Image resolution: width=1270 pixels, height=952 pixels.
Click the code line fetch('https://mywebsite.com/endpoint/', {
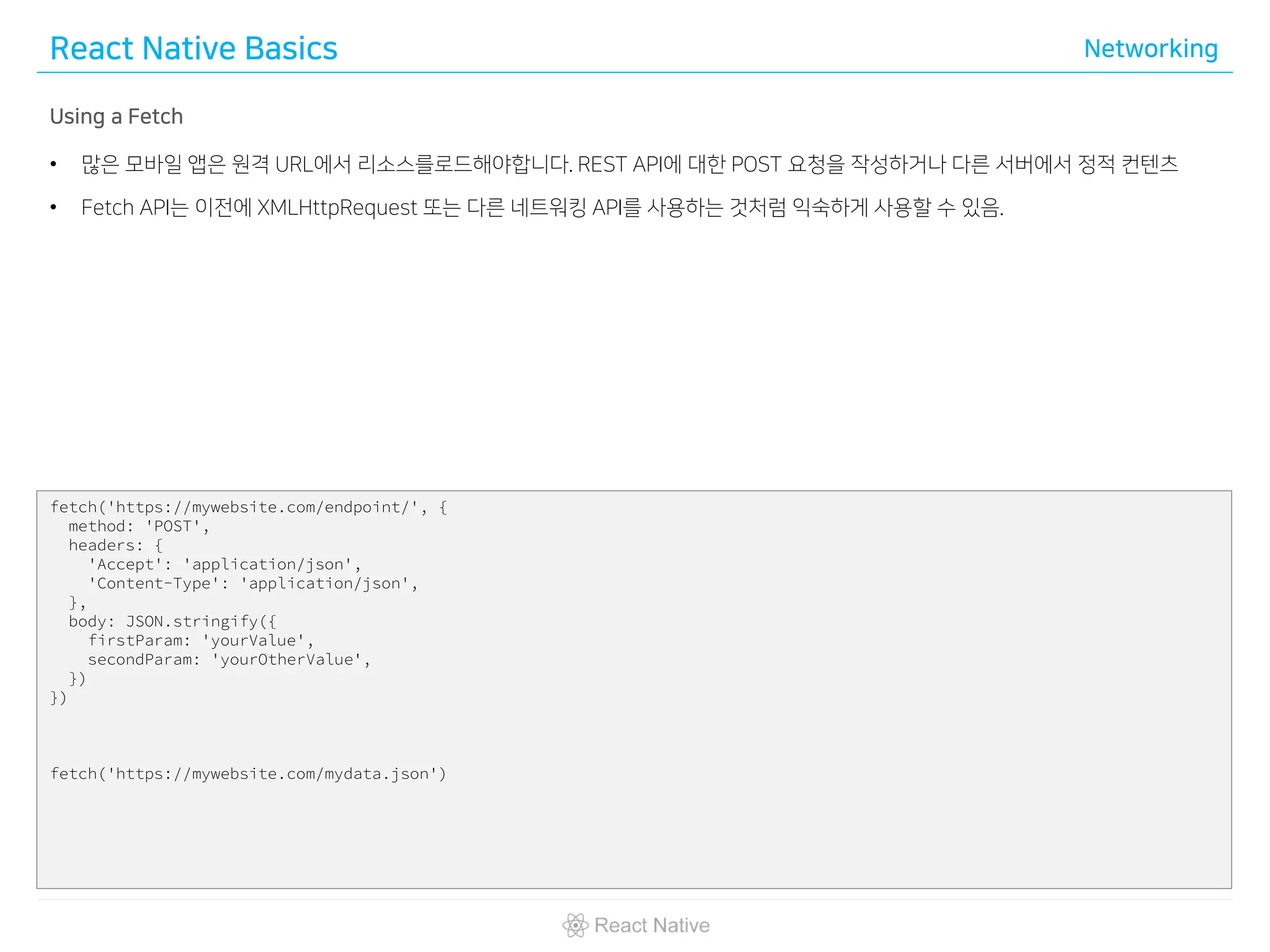click(249, 507)
